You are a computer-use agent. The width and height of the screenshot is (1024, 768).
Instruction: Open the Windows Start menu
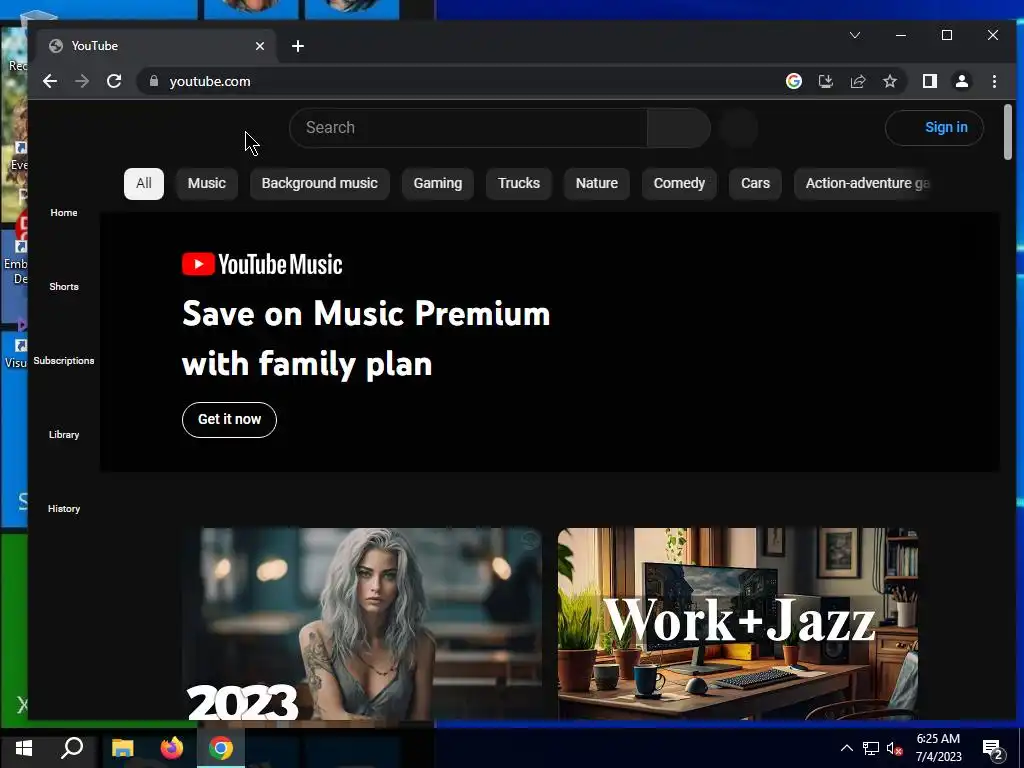click(x=24, y=748)
